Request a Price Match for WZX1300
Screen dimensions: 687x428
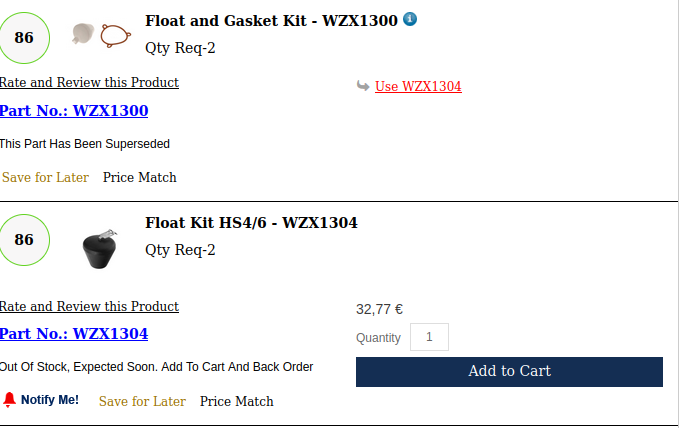[139, 177]
